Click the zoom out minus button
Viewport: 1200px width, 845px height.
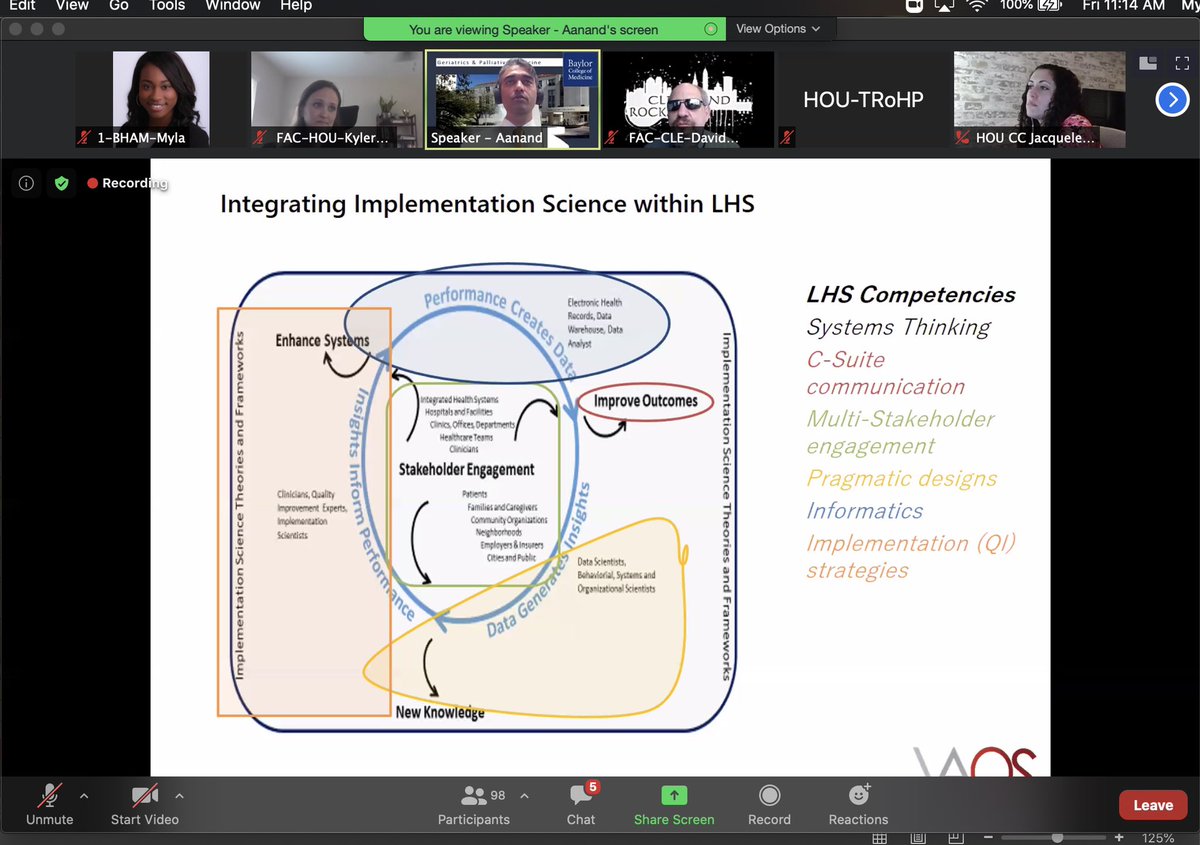[x=989, y=837]
